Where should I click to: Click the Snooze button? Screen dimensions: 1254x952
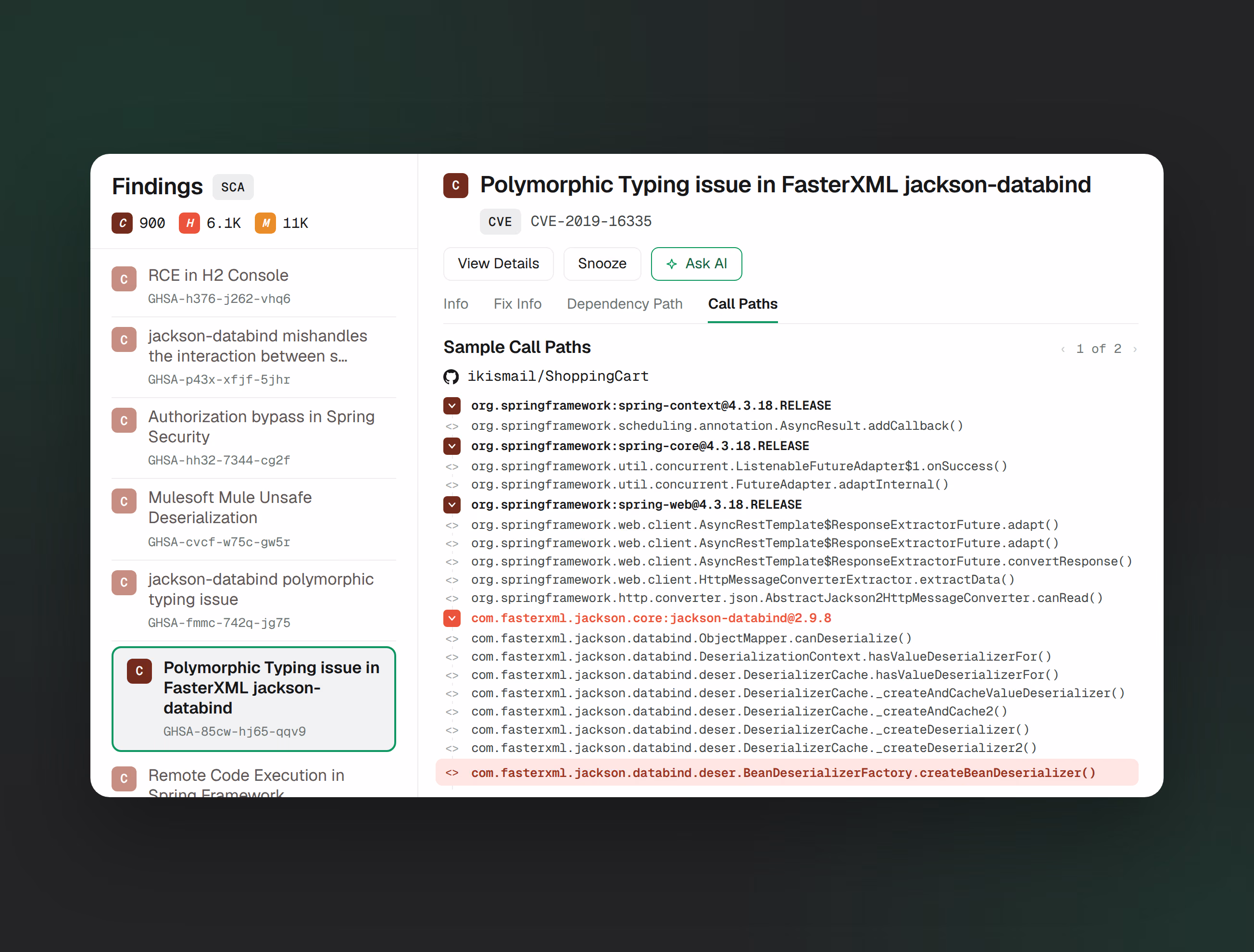coord(602,263)
